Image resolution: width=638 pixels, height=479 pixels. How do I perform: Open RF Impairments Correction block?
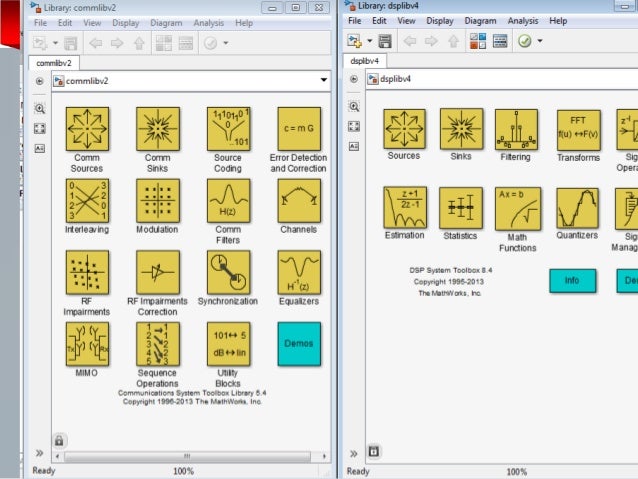[x=158, y=272]
